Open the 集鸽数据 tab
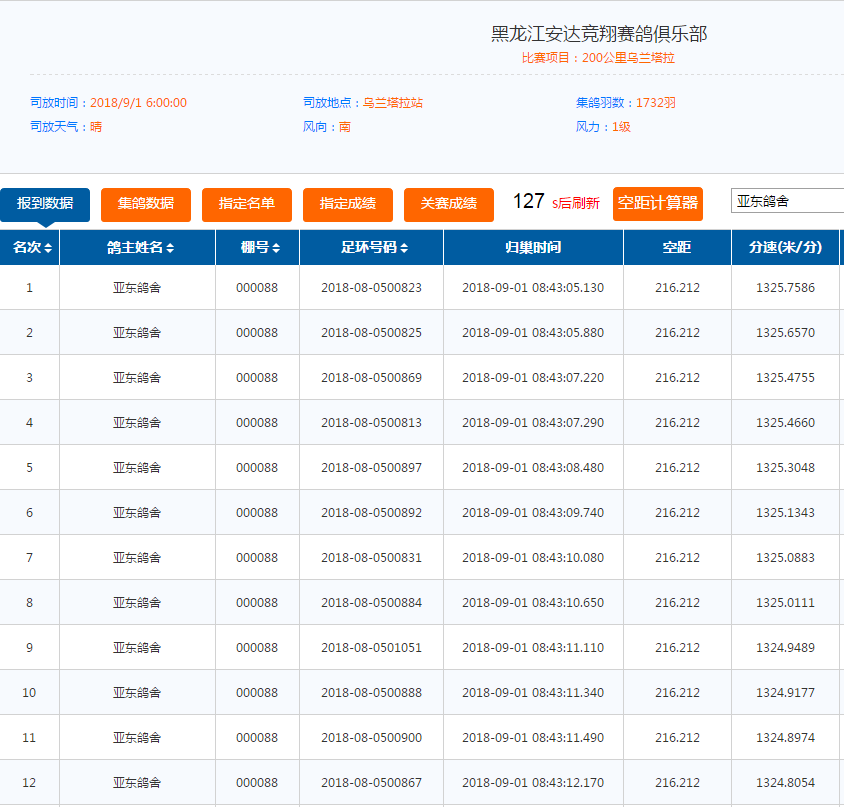The width and height of the screenshot is (844, 807). click(x=146, y=203)
